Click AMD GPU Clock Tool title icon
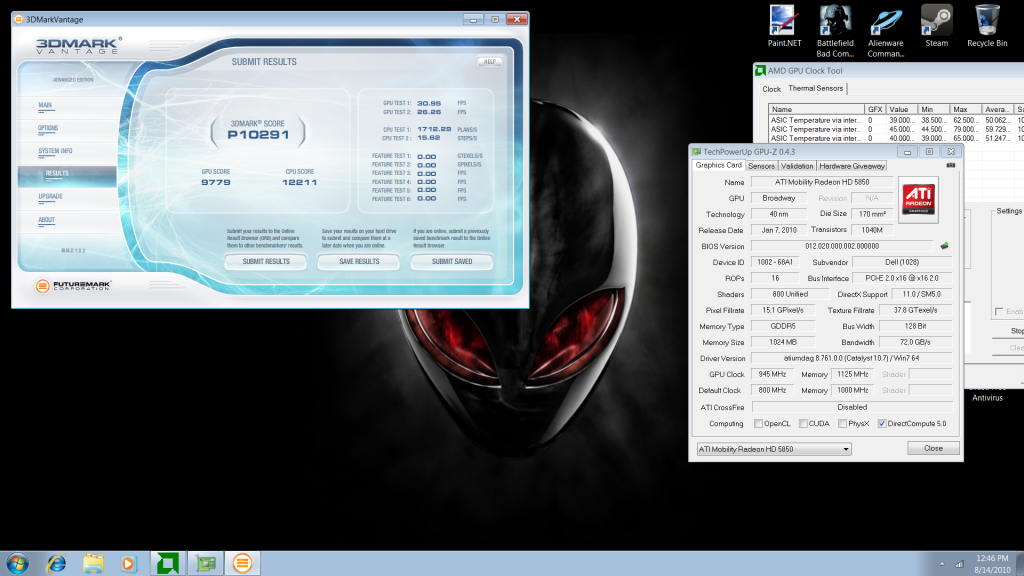The height and width of the screenshot is (576, 1024). point(760,70)
